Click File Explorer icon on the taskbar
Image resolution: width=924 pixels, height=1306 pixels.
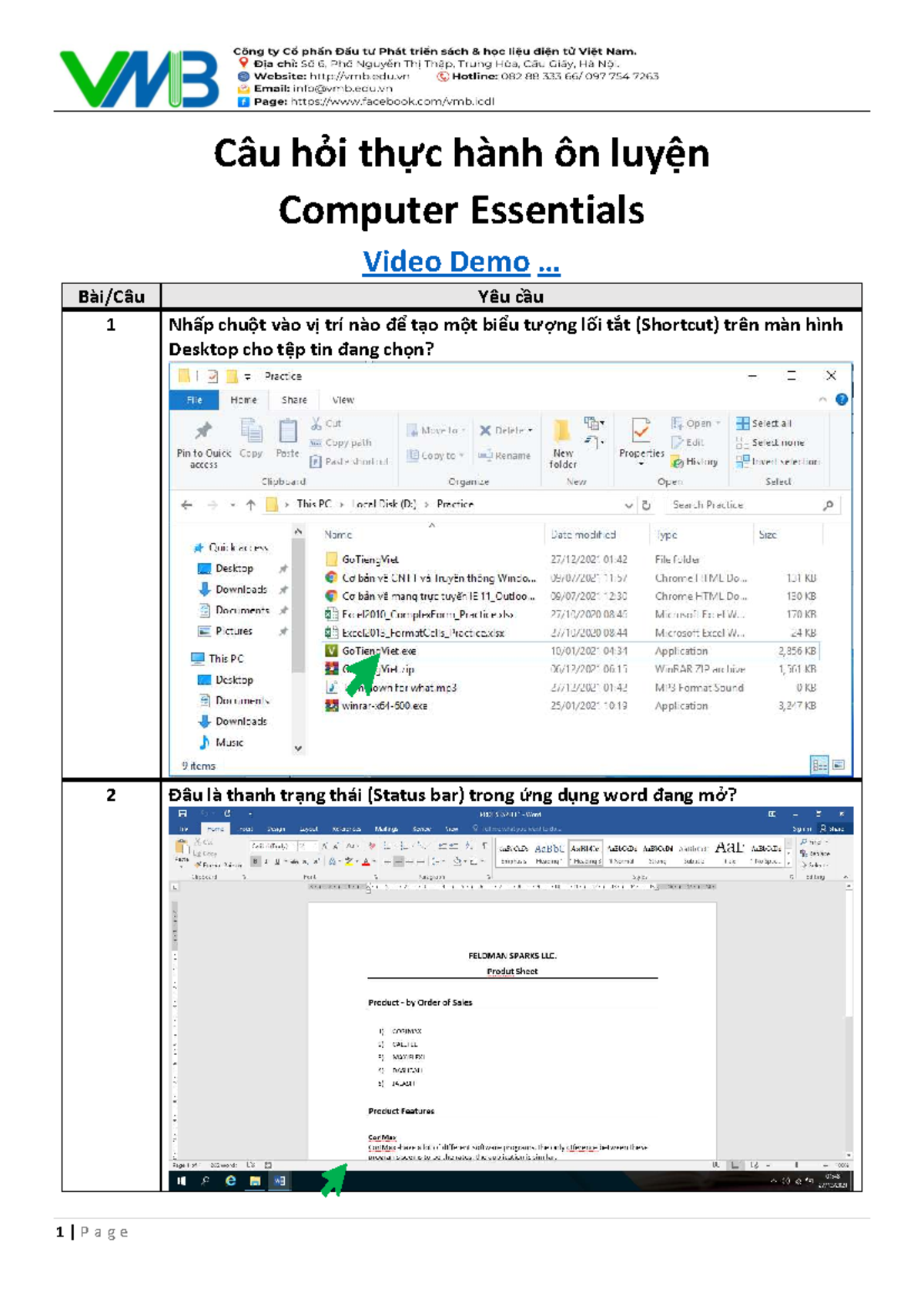point(255,1181)
